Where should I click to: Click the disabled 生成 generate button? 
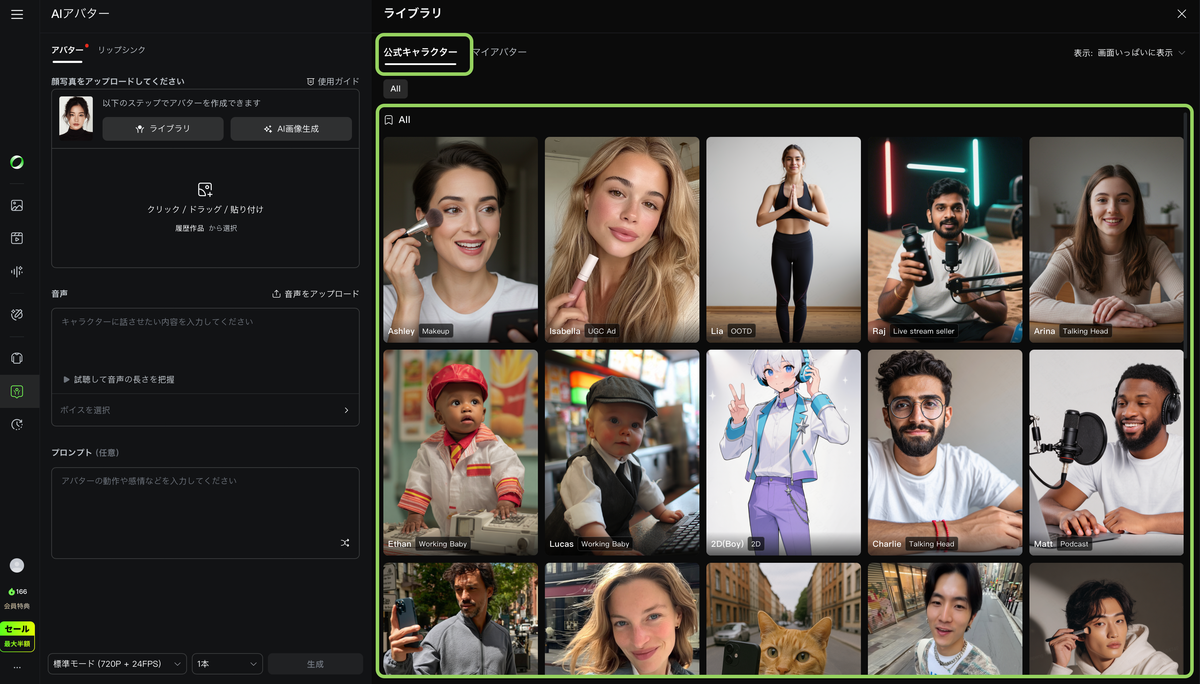[x=316, y=664]
